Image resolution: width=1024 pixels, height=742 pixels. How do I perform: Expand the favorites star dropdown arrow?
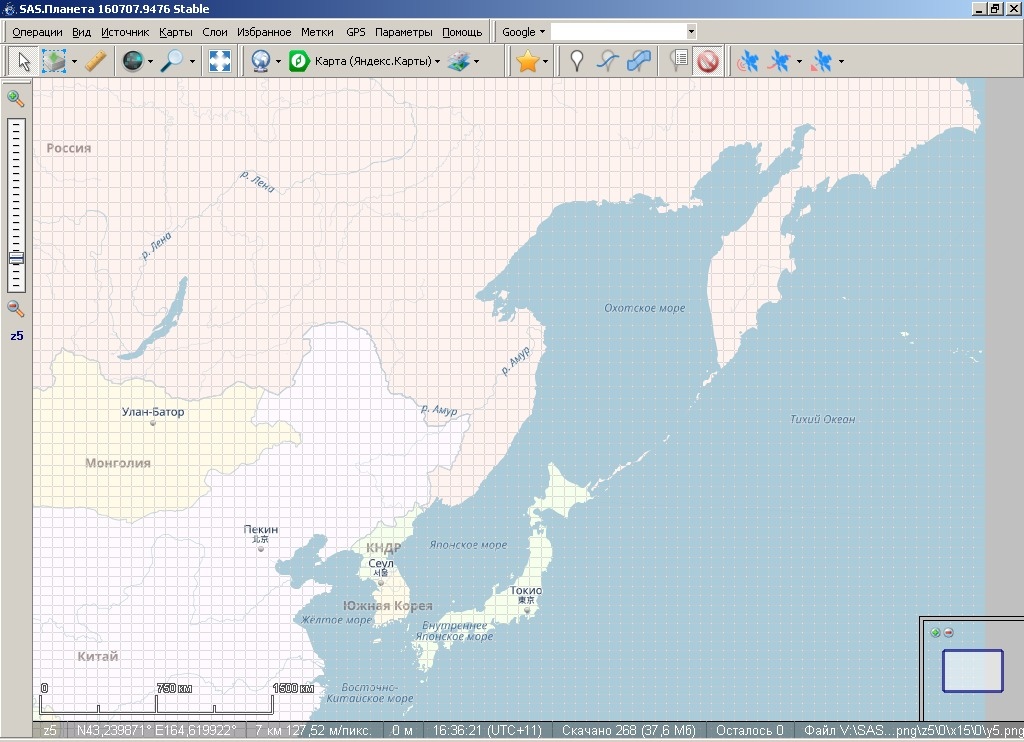tap(545, 62)
